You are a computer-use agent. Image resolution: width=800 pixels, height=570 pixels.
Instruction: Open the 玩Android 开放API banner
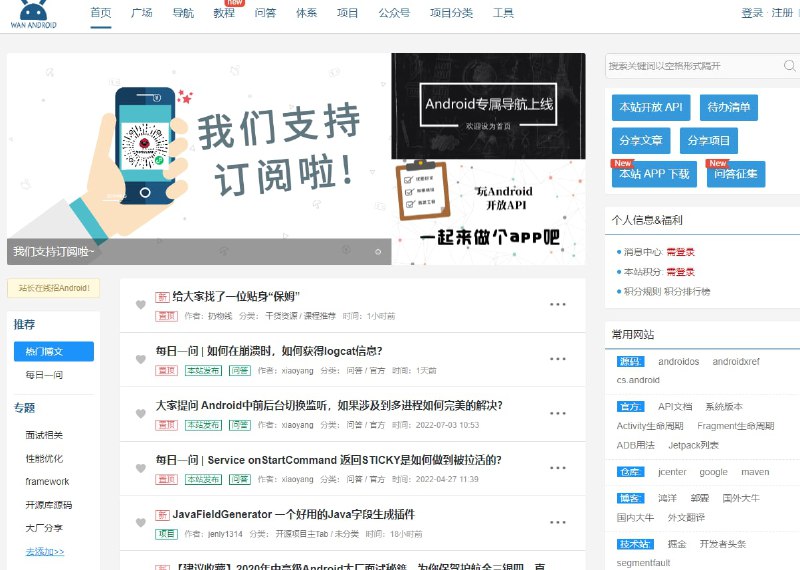tap(488, 212)
